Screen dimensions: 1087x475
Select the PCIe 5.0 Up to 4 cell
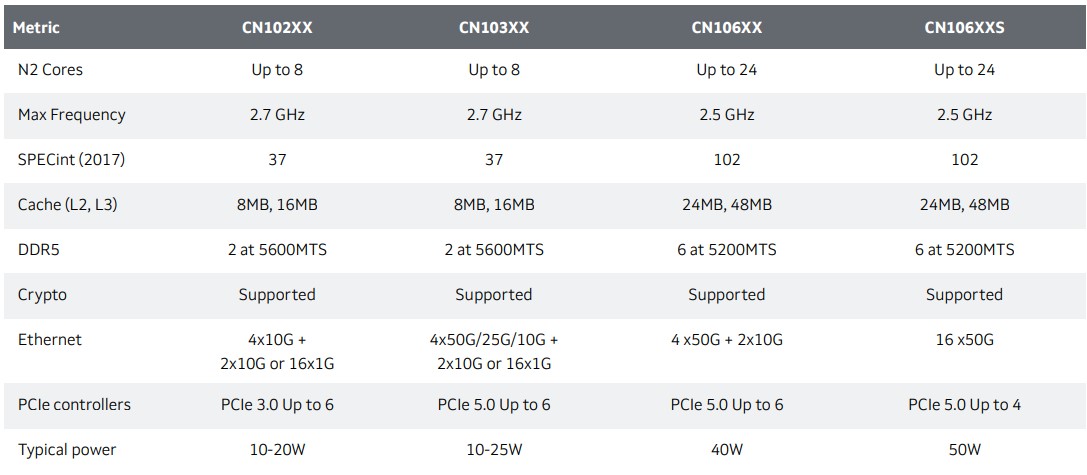coord(964,405)
